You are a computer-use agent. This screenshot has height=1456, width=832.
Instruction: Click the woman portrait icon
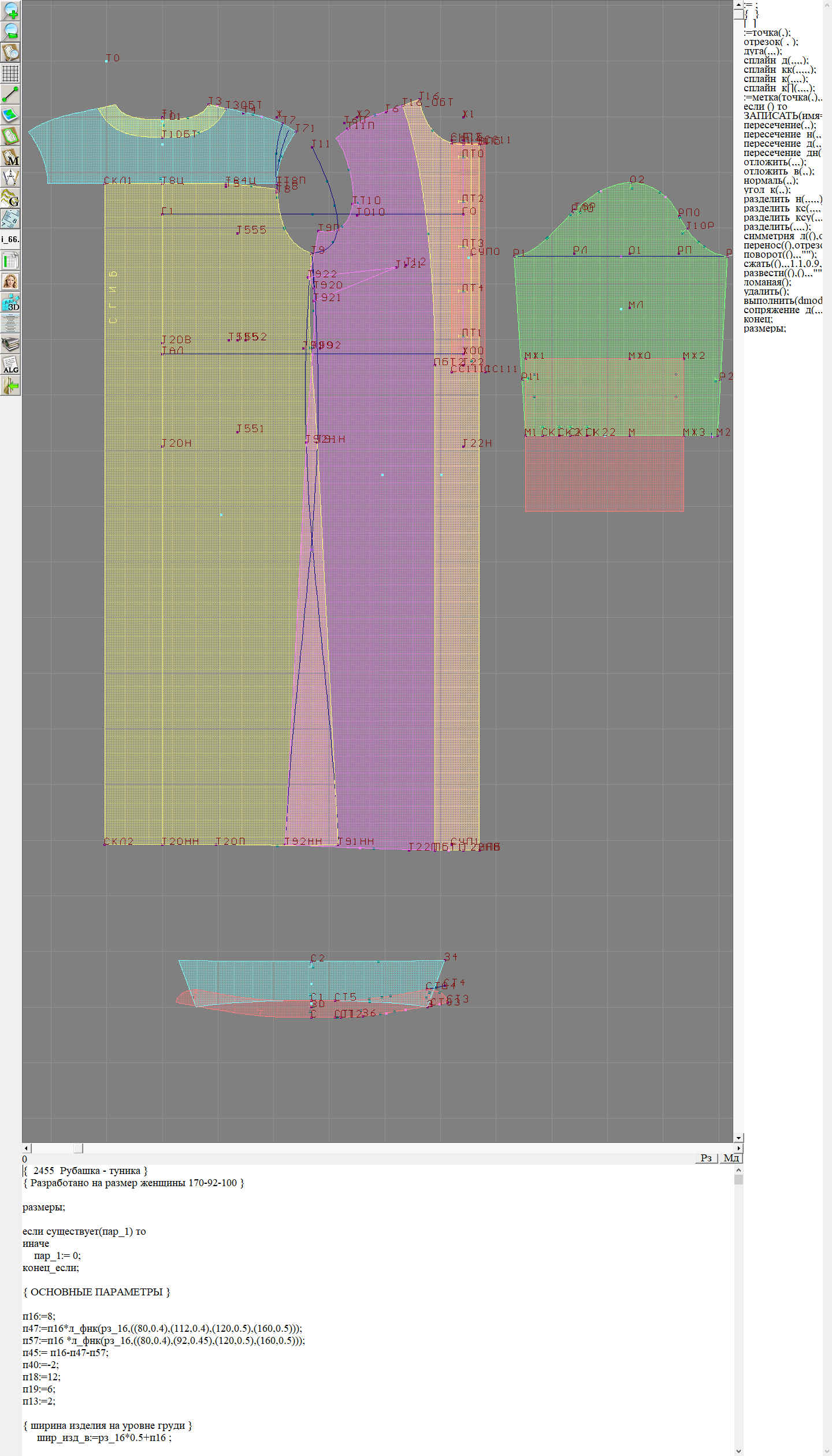10,281
